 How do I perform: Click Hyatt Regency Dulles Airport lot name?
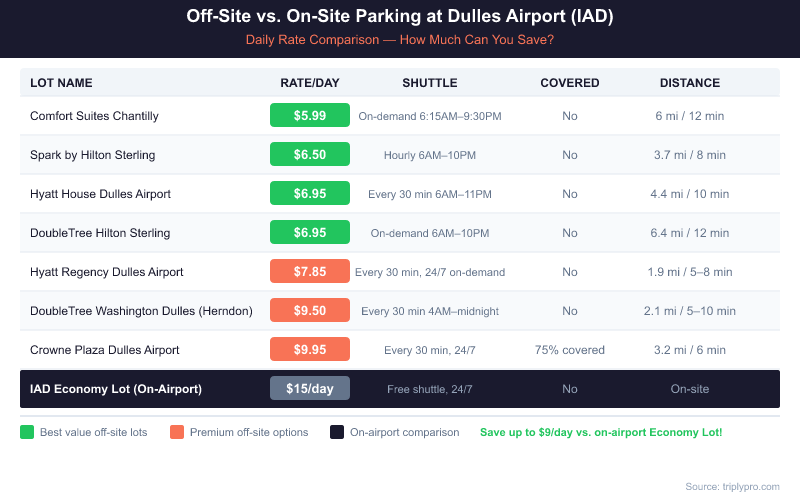pos(106,272)
